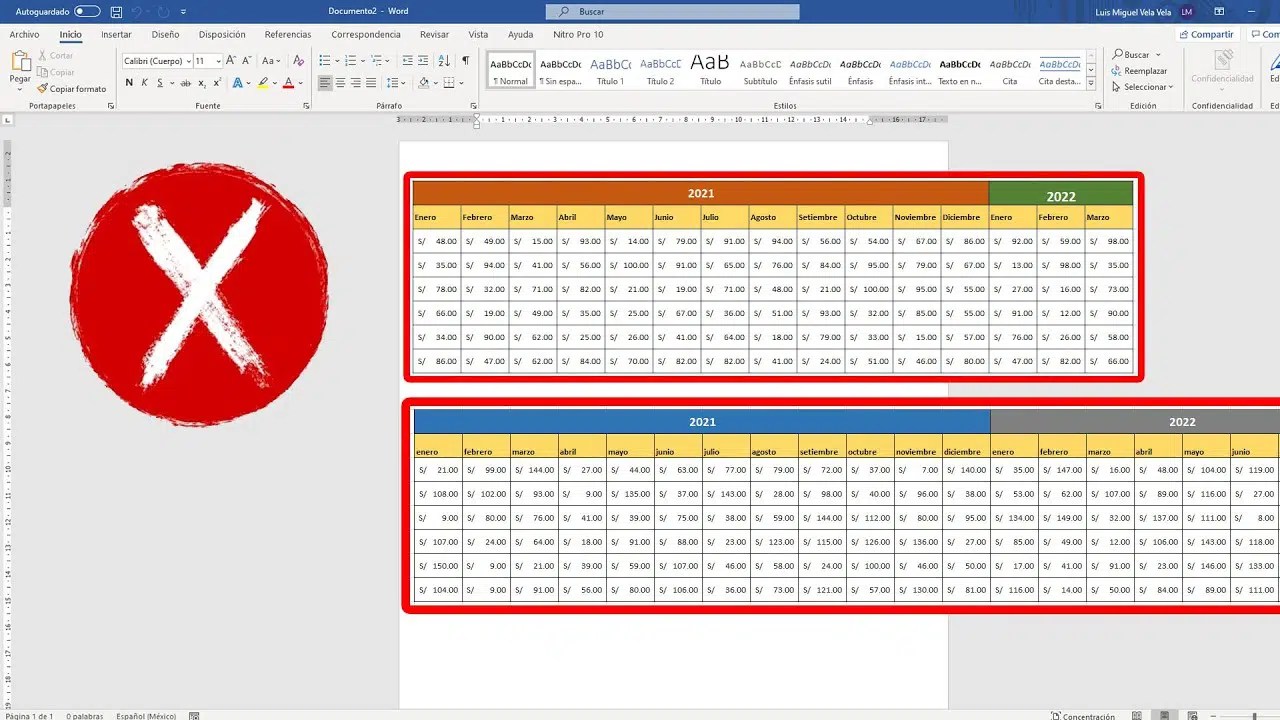Image resolution: width=1280 pixels, height=720 pixels.
Task: Toggle Bold (N) formatting
Action: click(129, 83)
